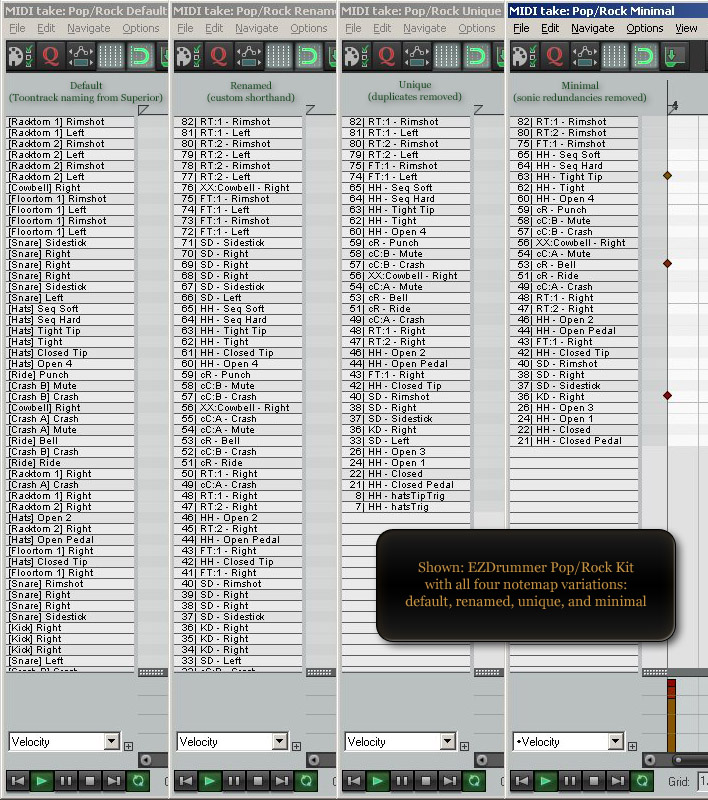Screen dimensions: 708x800
Task: Pause playback in the Default window
Action: (x=66, y=781)
